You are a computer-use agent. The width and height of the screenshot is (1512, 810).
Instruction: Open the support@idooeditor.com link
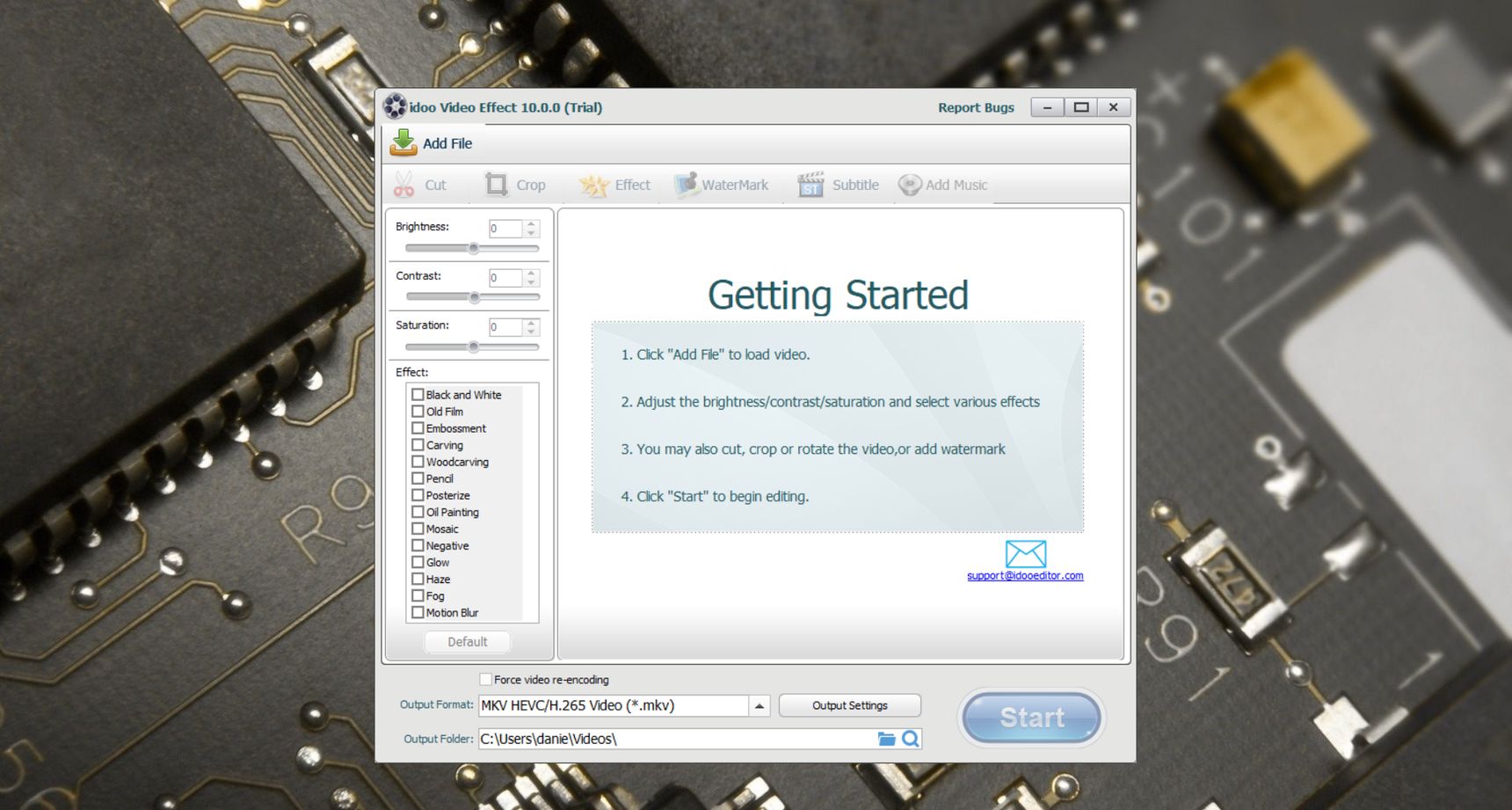(x=1025, y=576)
